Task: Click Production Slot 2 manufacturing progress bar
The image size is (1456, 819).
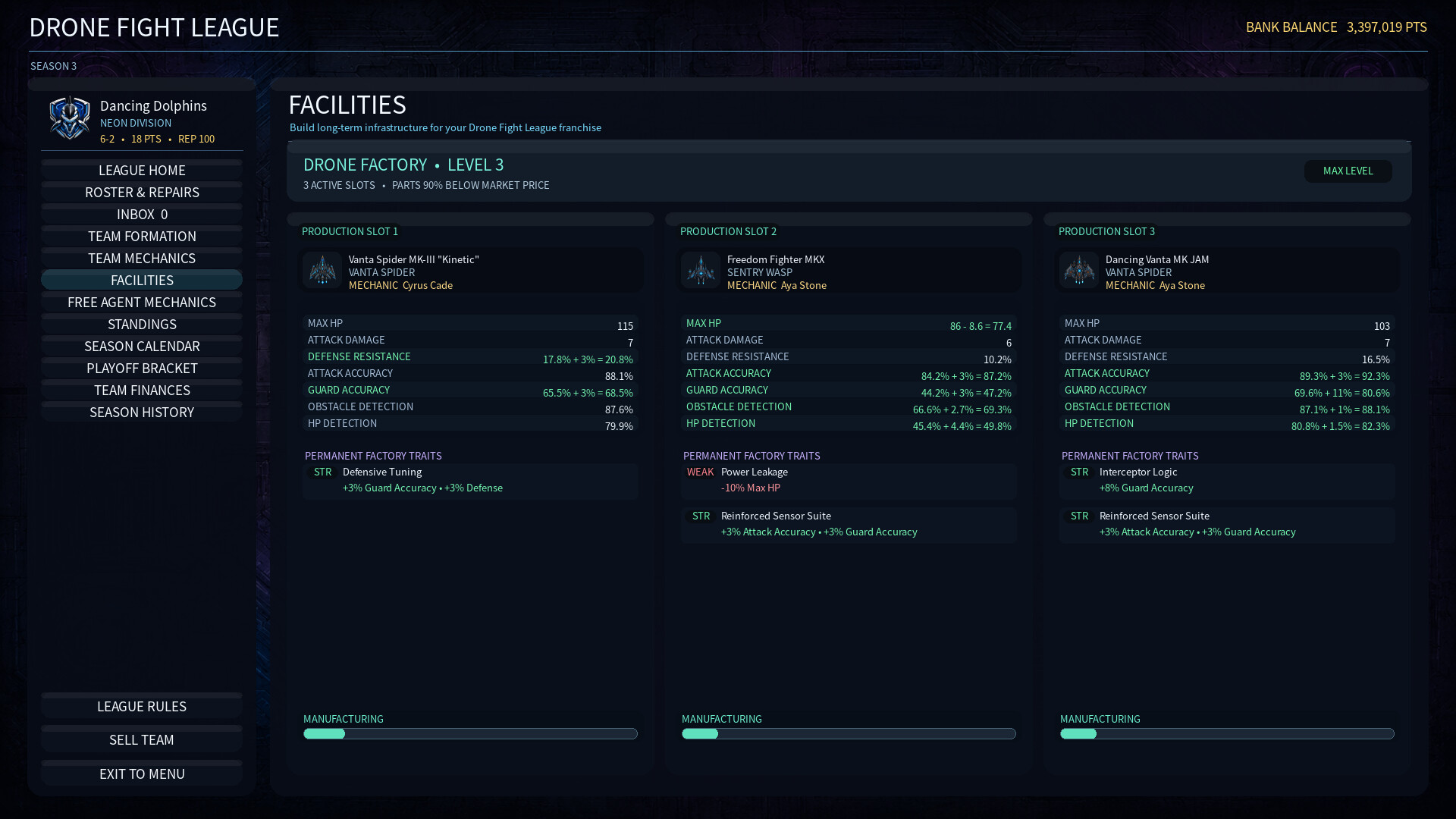Action: 849,733
